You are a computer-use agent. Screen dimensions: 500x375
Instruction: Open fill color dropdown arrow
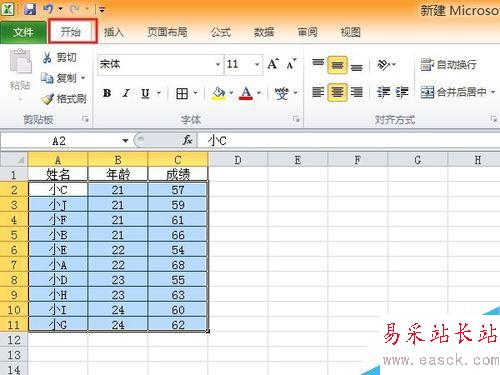point(231,93)
